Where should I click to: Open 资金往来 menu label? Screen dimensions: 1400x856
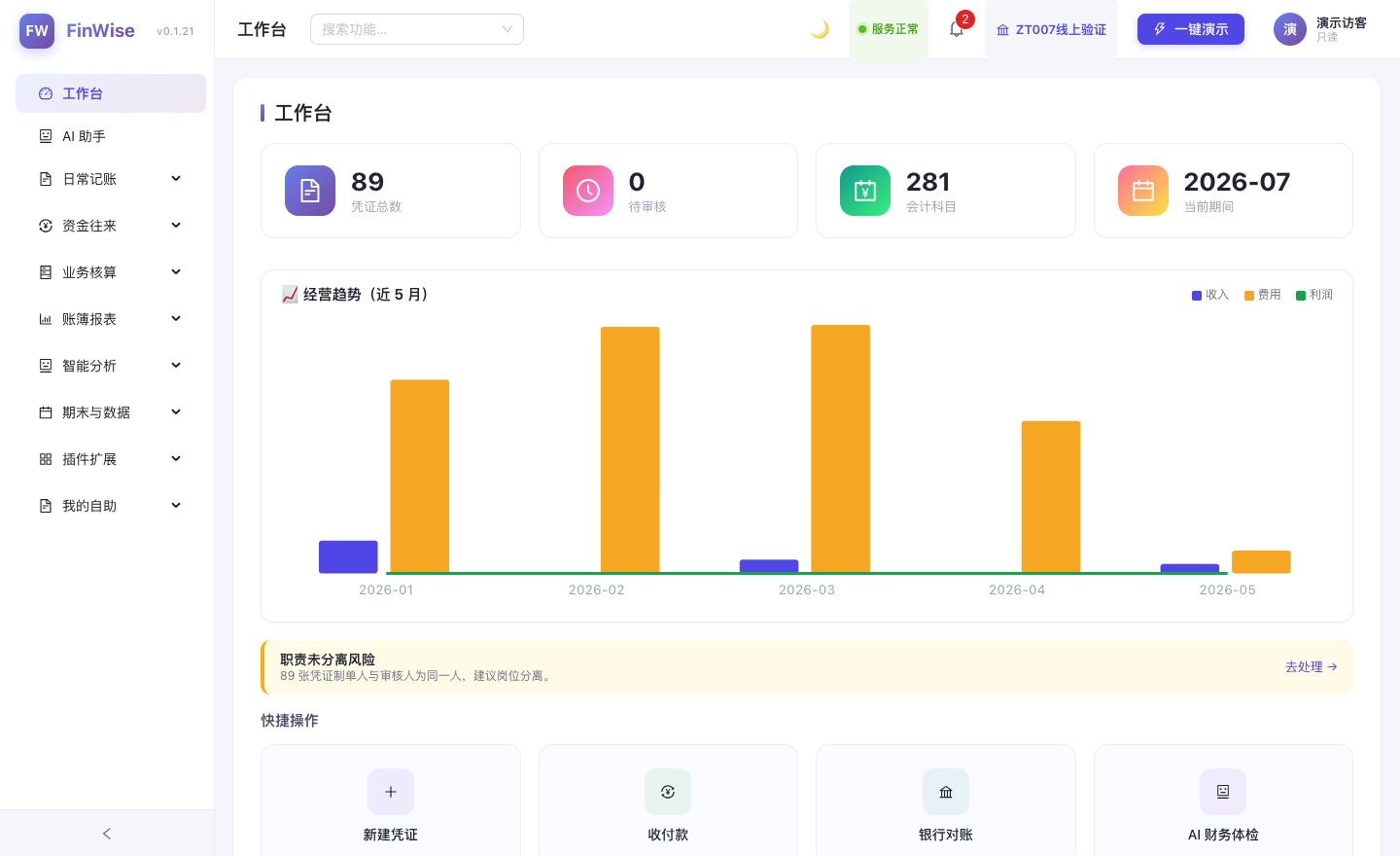(x=89, y=226)
